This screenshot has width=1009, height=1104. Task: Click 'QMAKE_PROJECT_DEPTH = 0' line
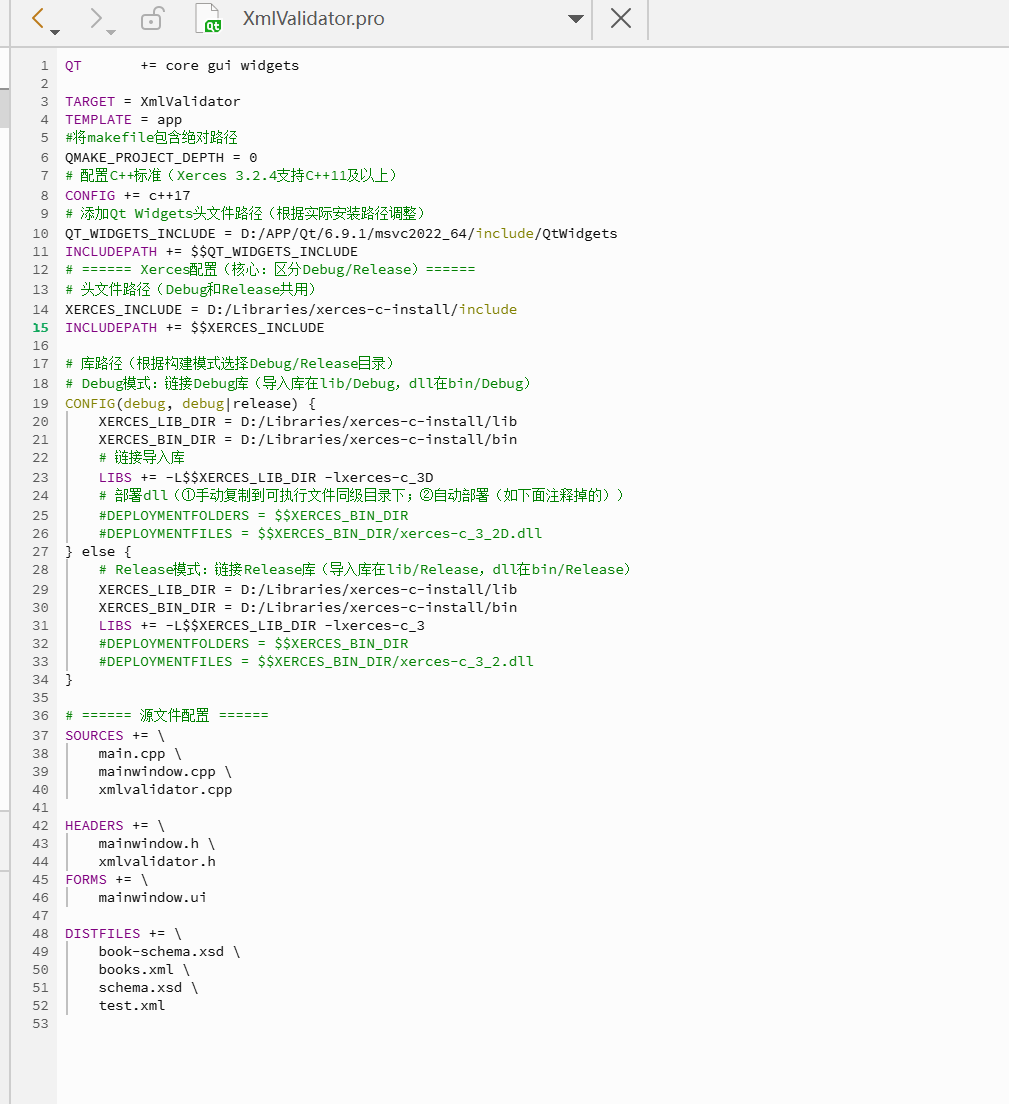(161, 158)
